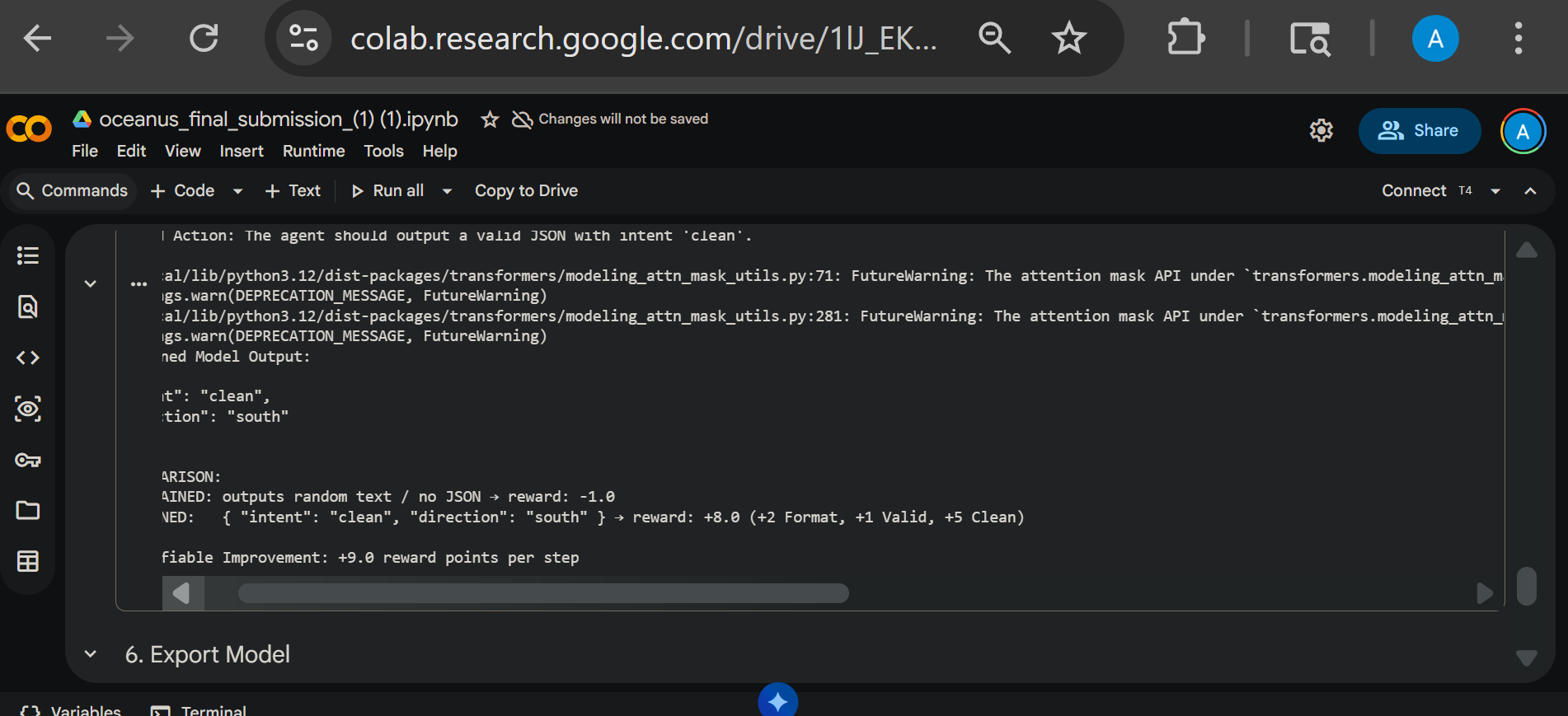Add a new Code cell

(x=183, y=190)
